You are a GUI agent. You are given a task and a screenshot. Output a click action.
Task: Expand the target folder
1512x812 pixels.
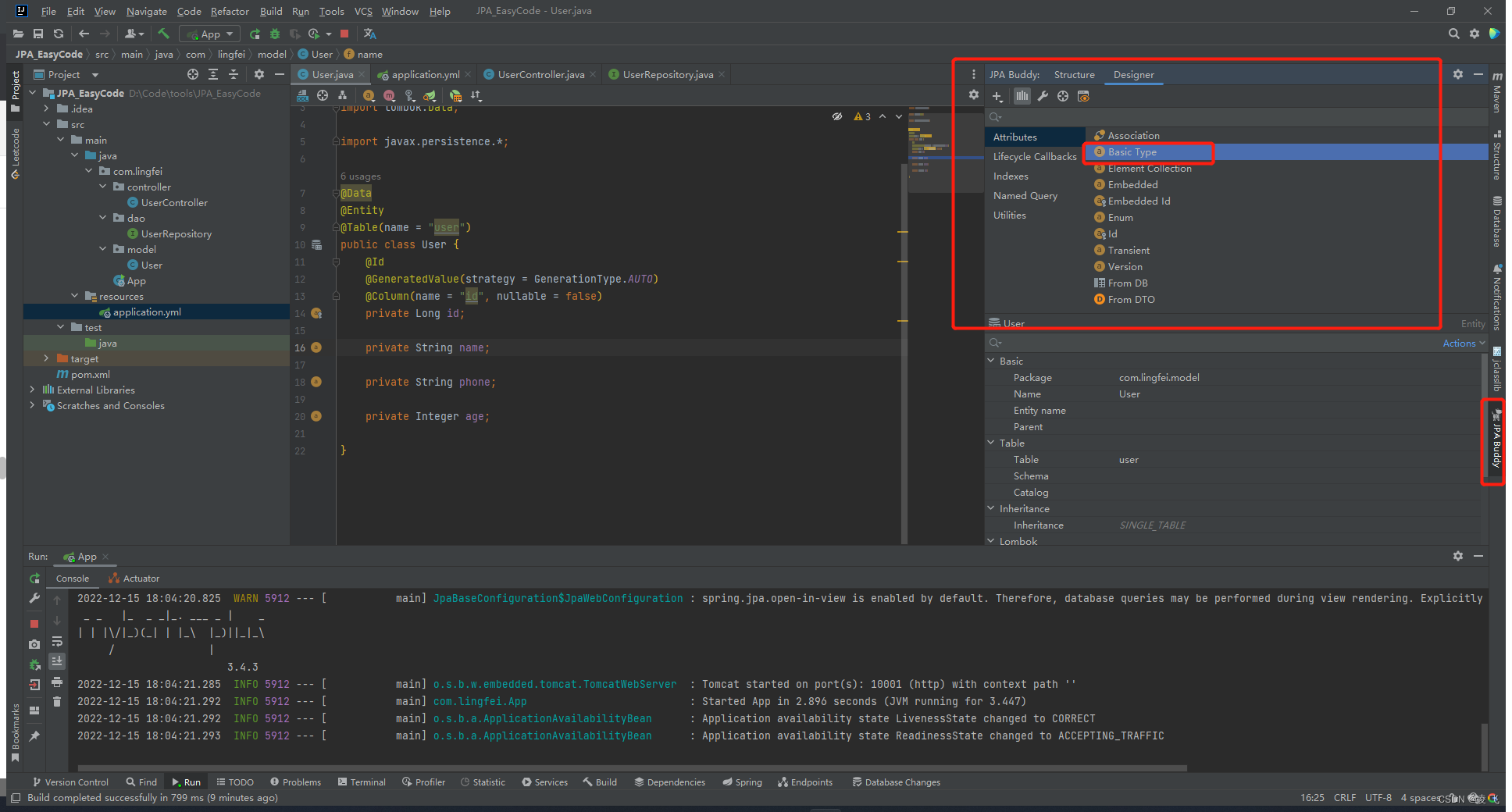[x=47, y=358]
